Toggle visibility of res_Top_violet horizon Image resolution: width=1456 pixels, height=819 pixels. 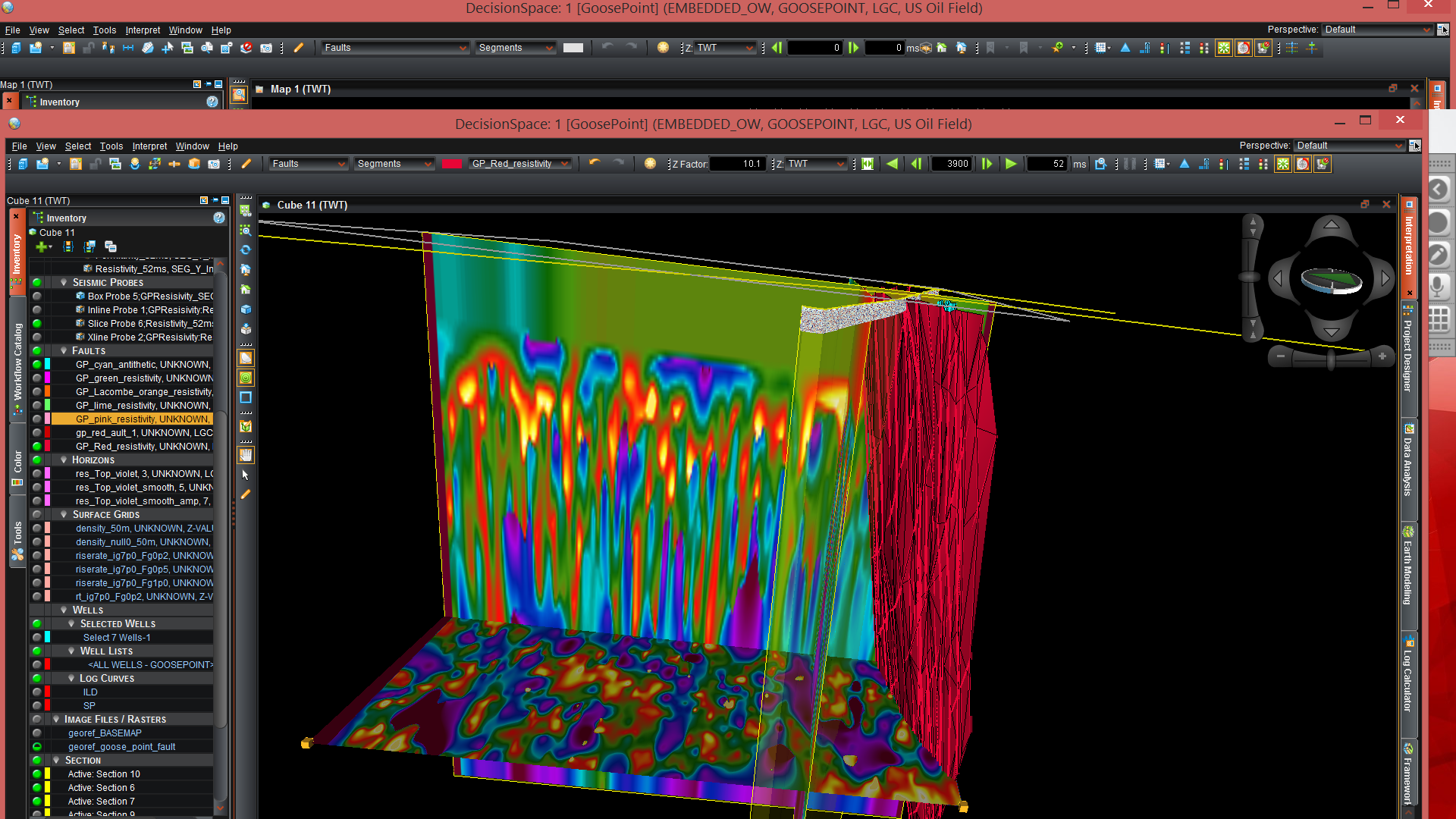[36, 474]
